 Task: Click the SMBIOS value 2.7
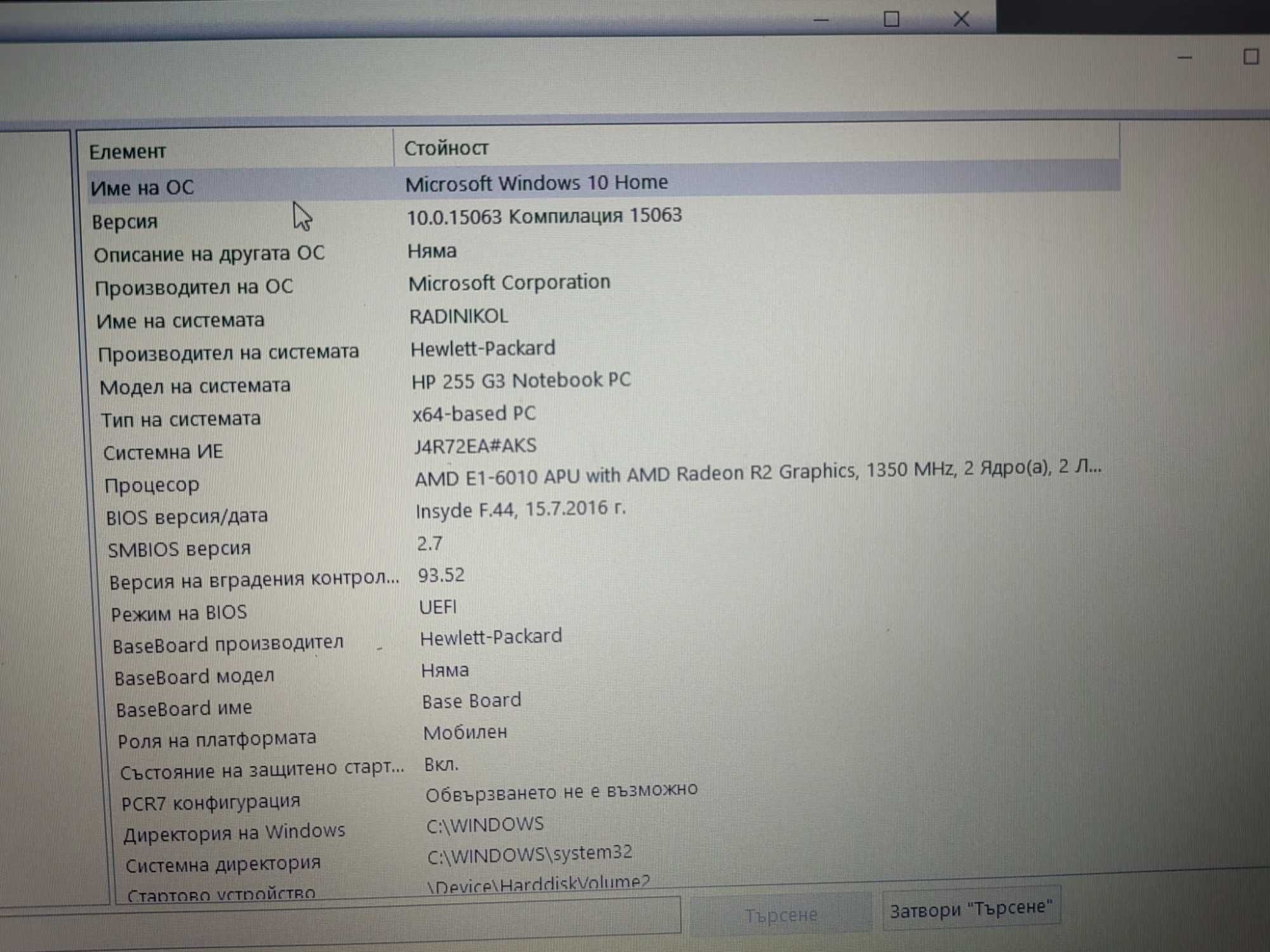430,544
